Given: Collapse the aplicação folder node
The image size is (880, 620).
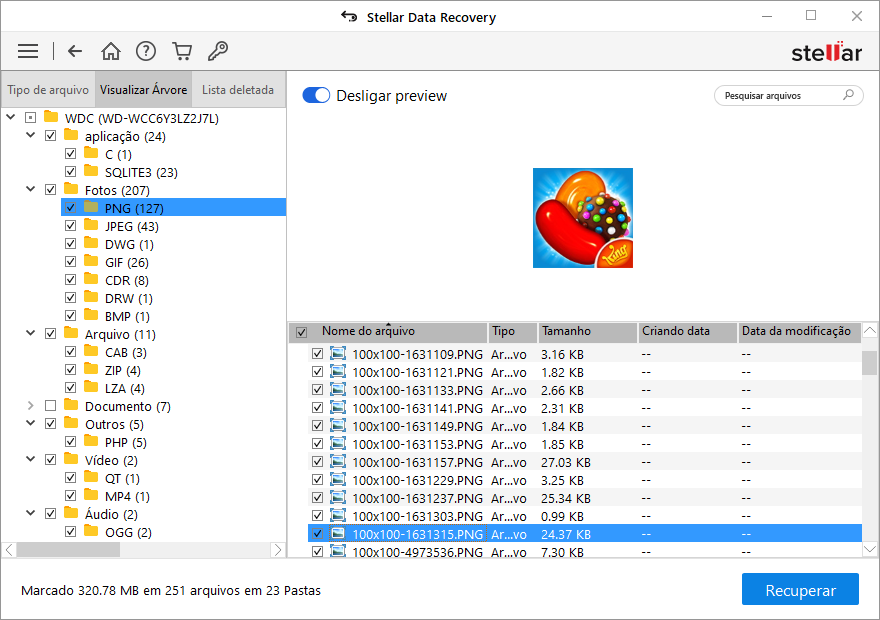Looking at the screenshot, I should pos(31,135).
